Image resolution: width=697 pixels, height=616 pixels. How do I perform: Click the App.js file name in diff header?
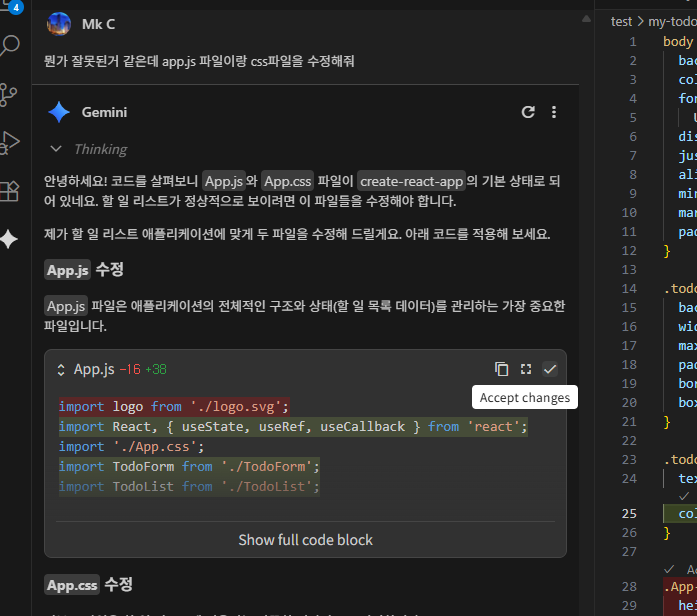[94, 369]
